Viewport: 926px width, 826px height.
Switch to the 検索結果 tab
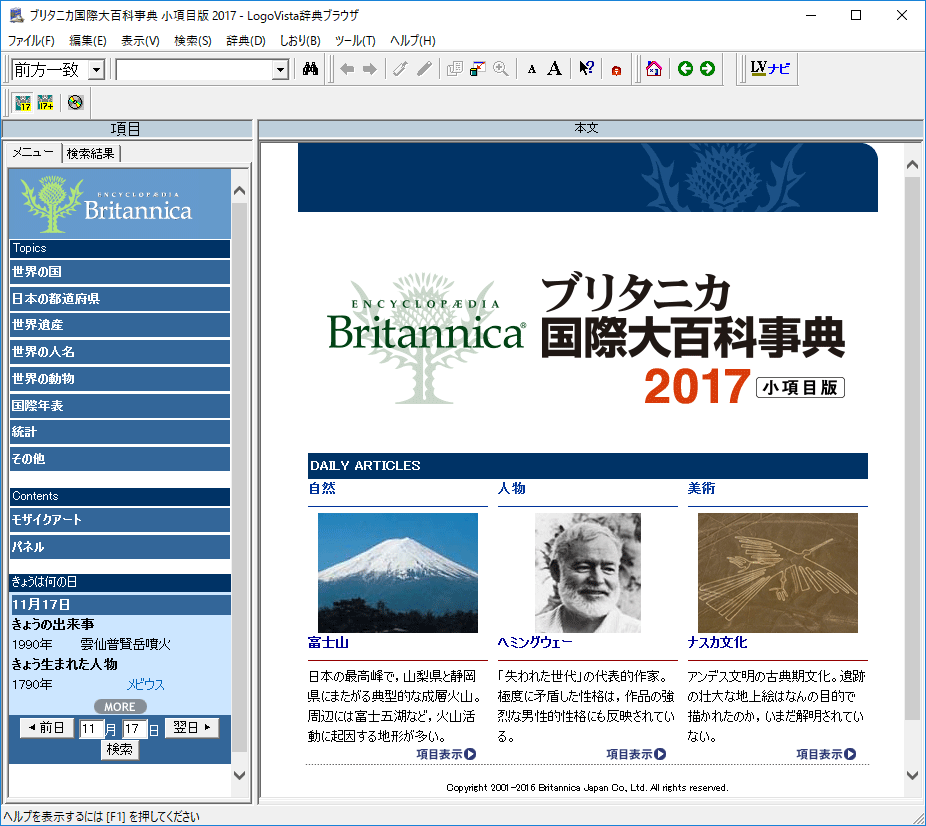tap(90, 154)
